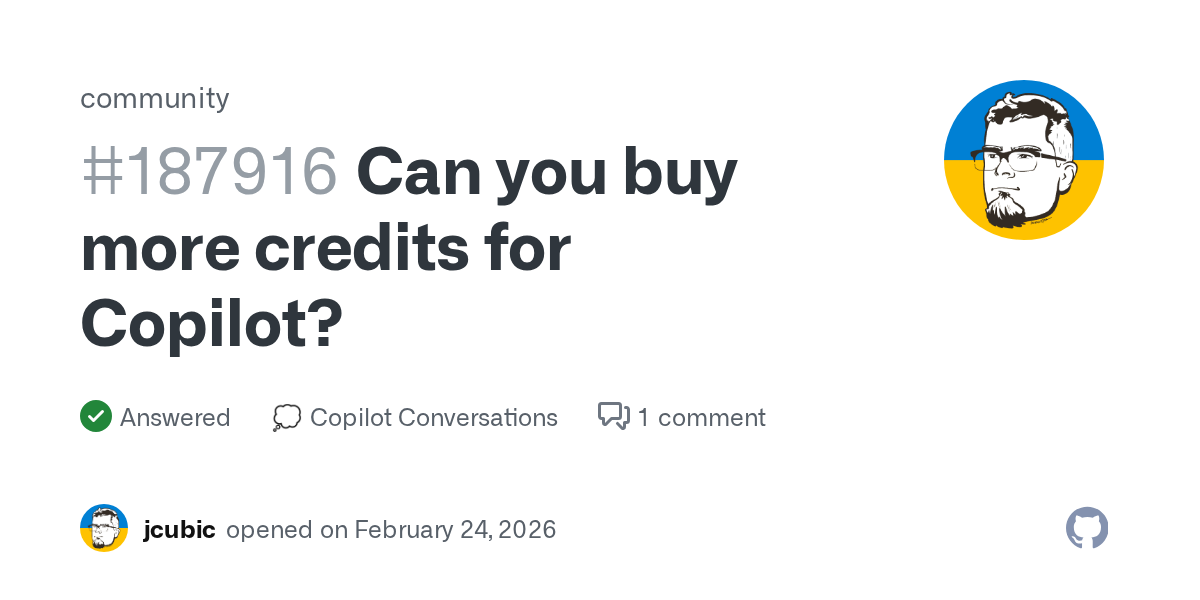Viewport: 1200px width, 600px height.
Task: Click the "jcubic" username
Action: [179, 529]
